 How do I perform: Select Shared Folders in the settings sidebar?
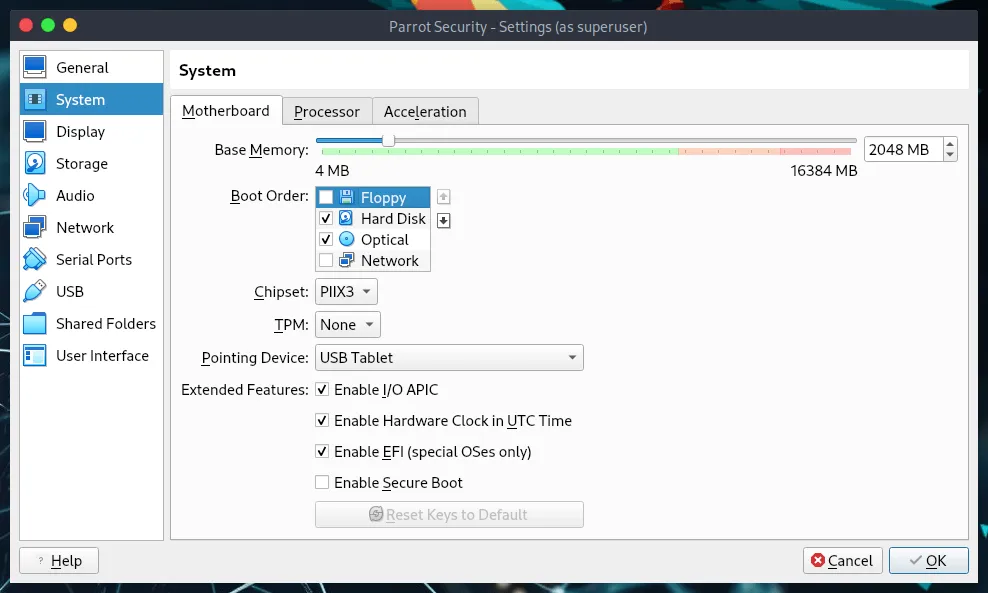tap(91, 323)
